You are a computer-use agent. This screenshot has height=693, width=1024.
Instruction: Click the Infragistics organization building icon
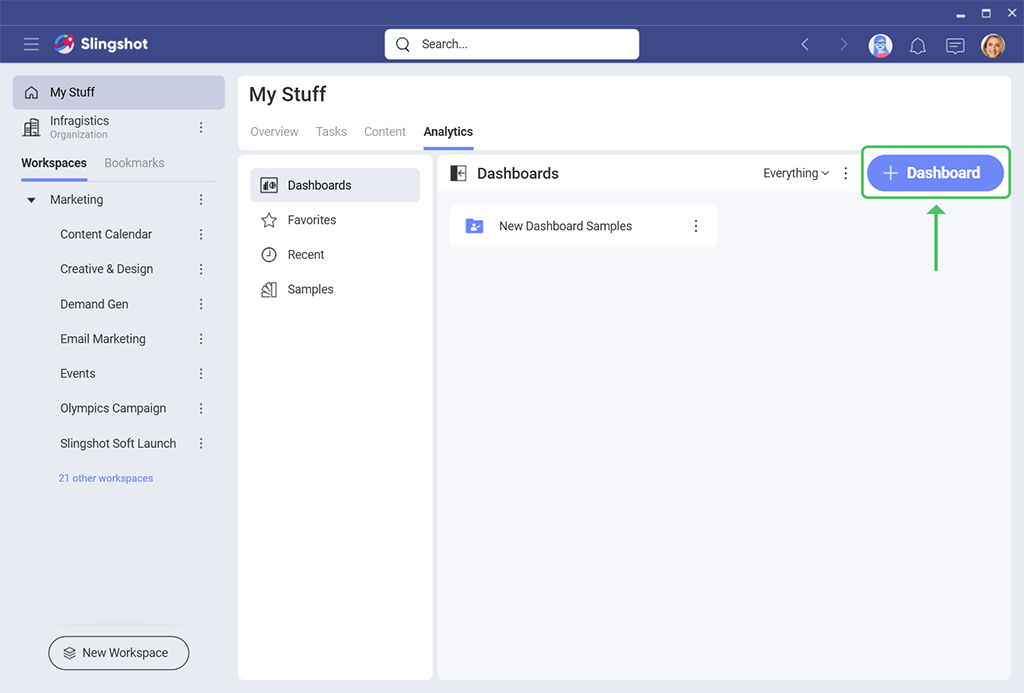[31, 127]
